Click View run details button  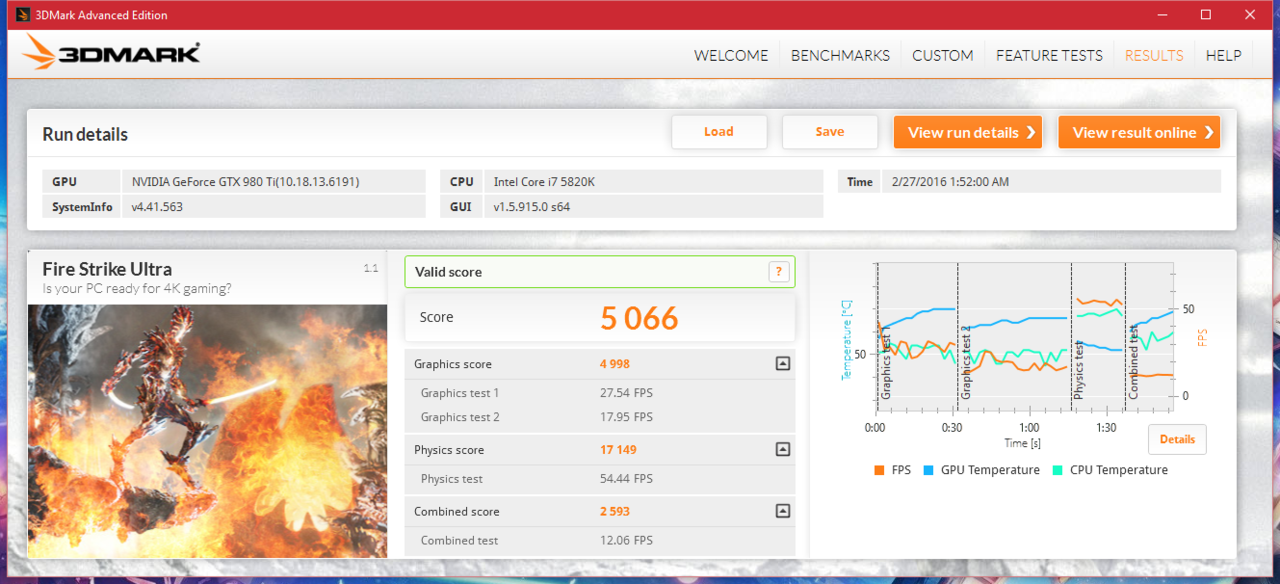[x=968, y=132]
